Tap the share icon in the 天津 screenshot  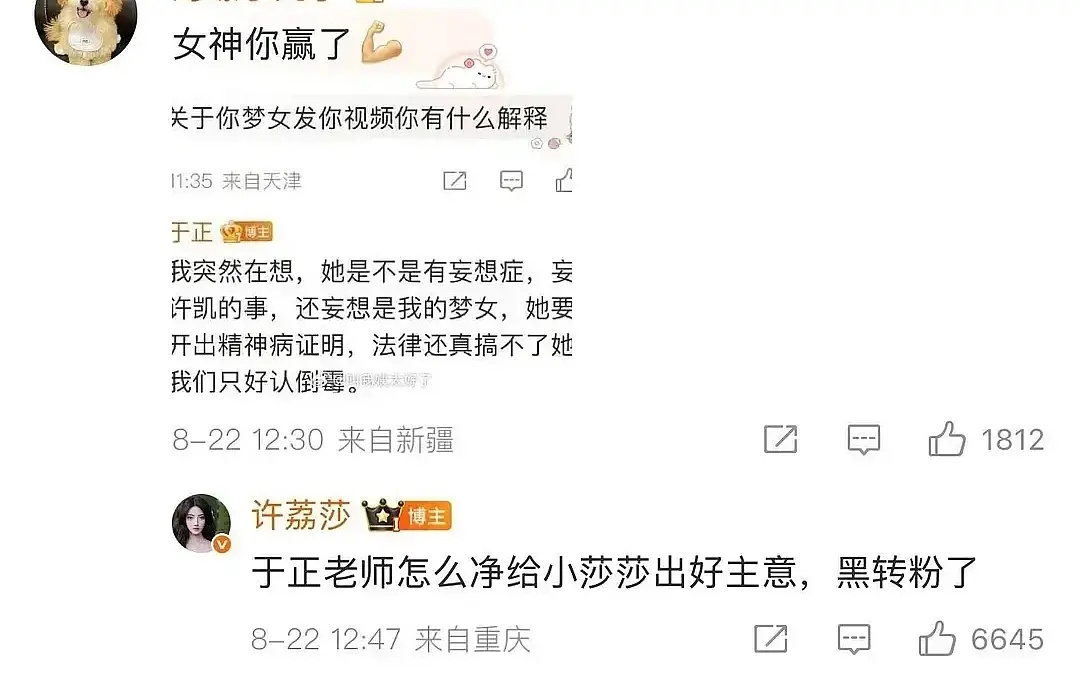point(455,181)
